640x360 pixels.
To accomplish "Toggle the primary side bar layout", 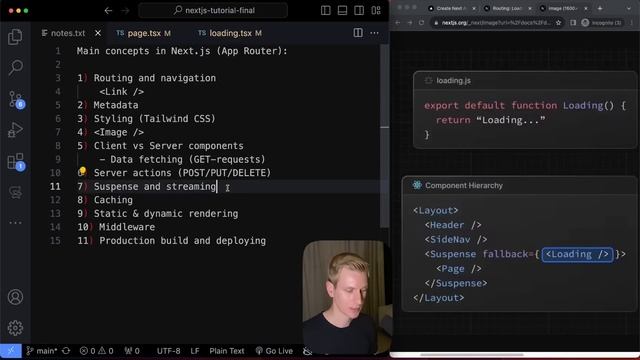I will [x=326, y=11].
